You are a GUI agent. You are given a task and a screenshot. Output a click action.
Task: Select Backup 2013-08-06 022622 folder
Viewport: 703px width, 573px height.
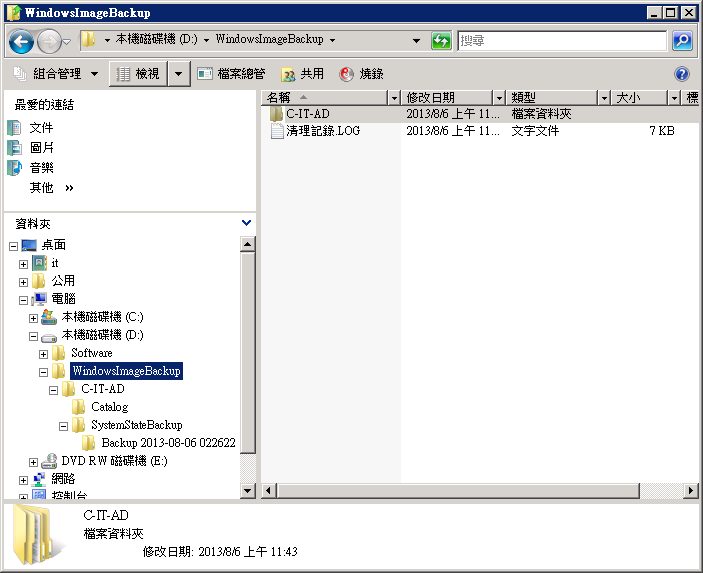tap(169, 443)
